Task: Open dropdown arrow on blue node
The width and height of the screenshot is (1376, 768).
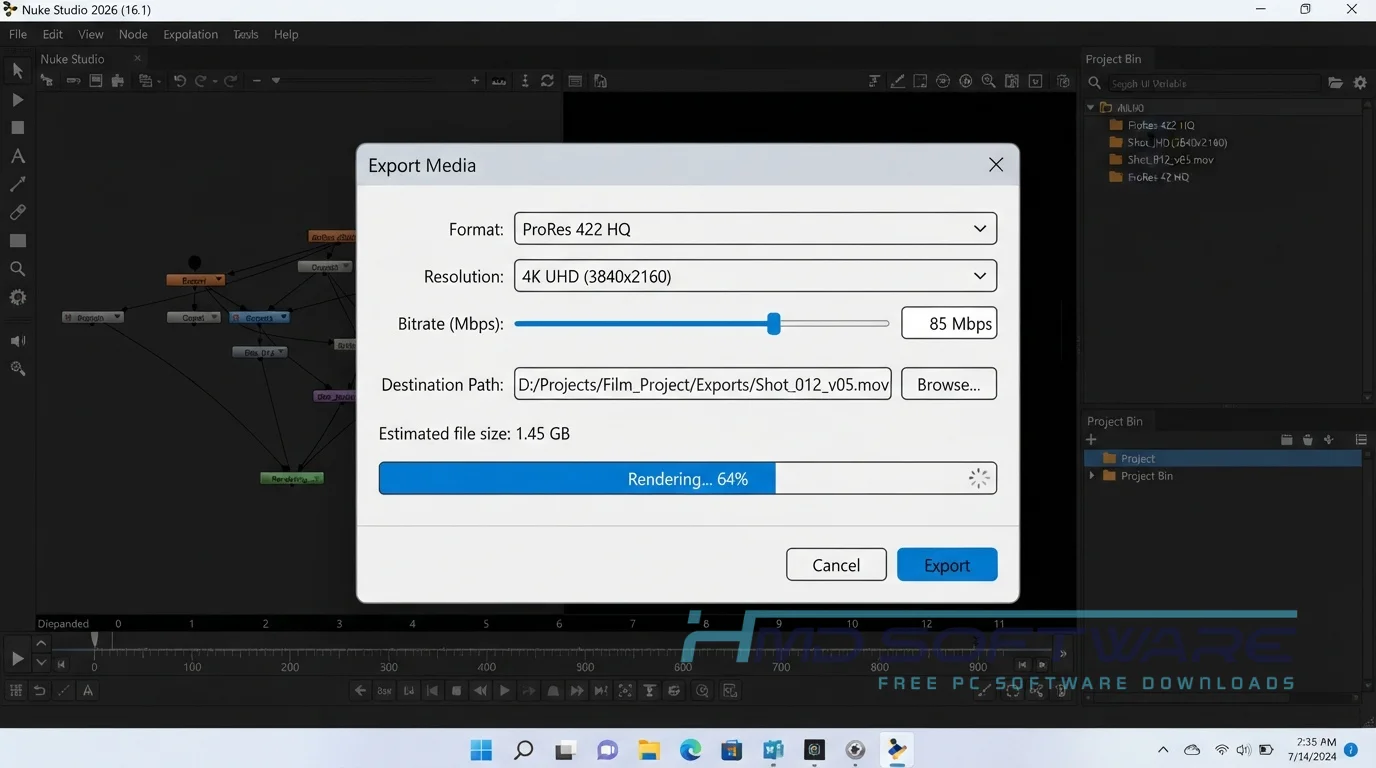Action: (283, 318)
